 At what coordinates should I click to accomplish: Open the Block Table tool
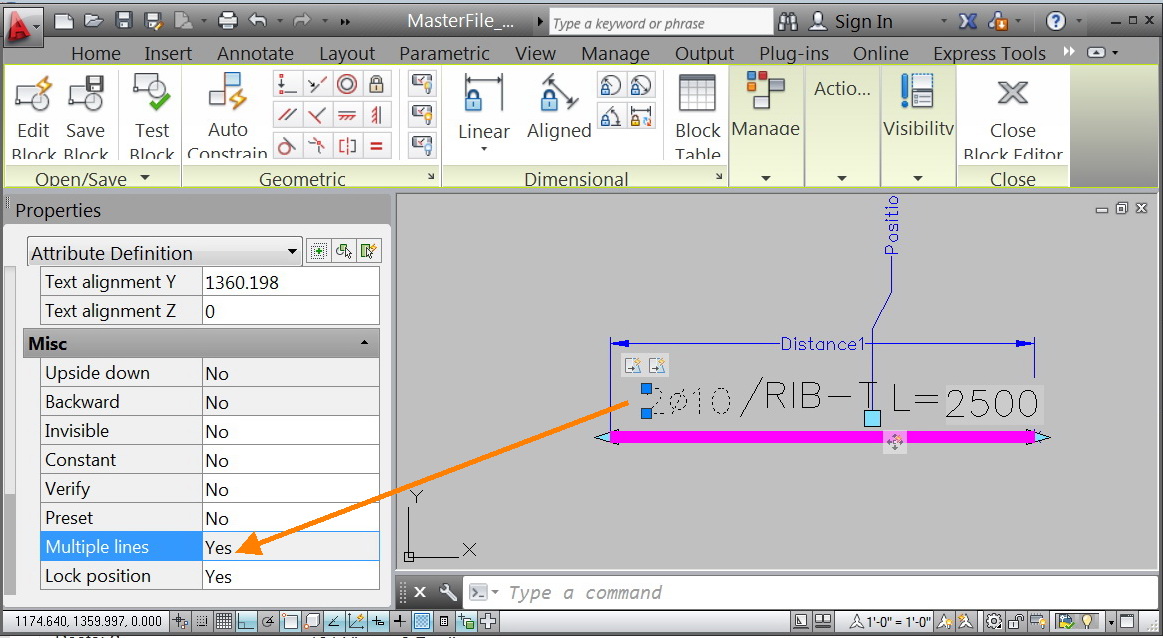click(x=697, y=116)
